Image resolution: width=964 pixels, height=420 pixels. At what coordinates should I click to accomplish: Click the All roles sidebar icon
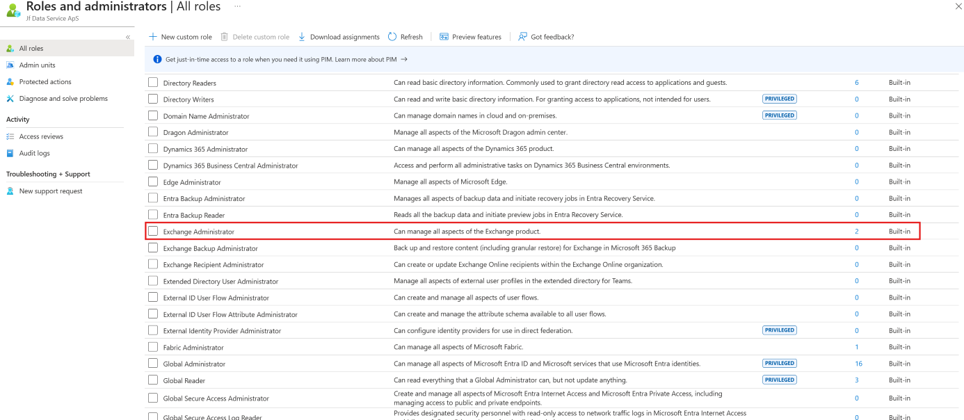(10, 49)
